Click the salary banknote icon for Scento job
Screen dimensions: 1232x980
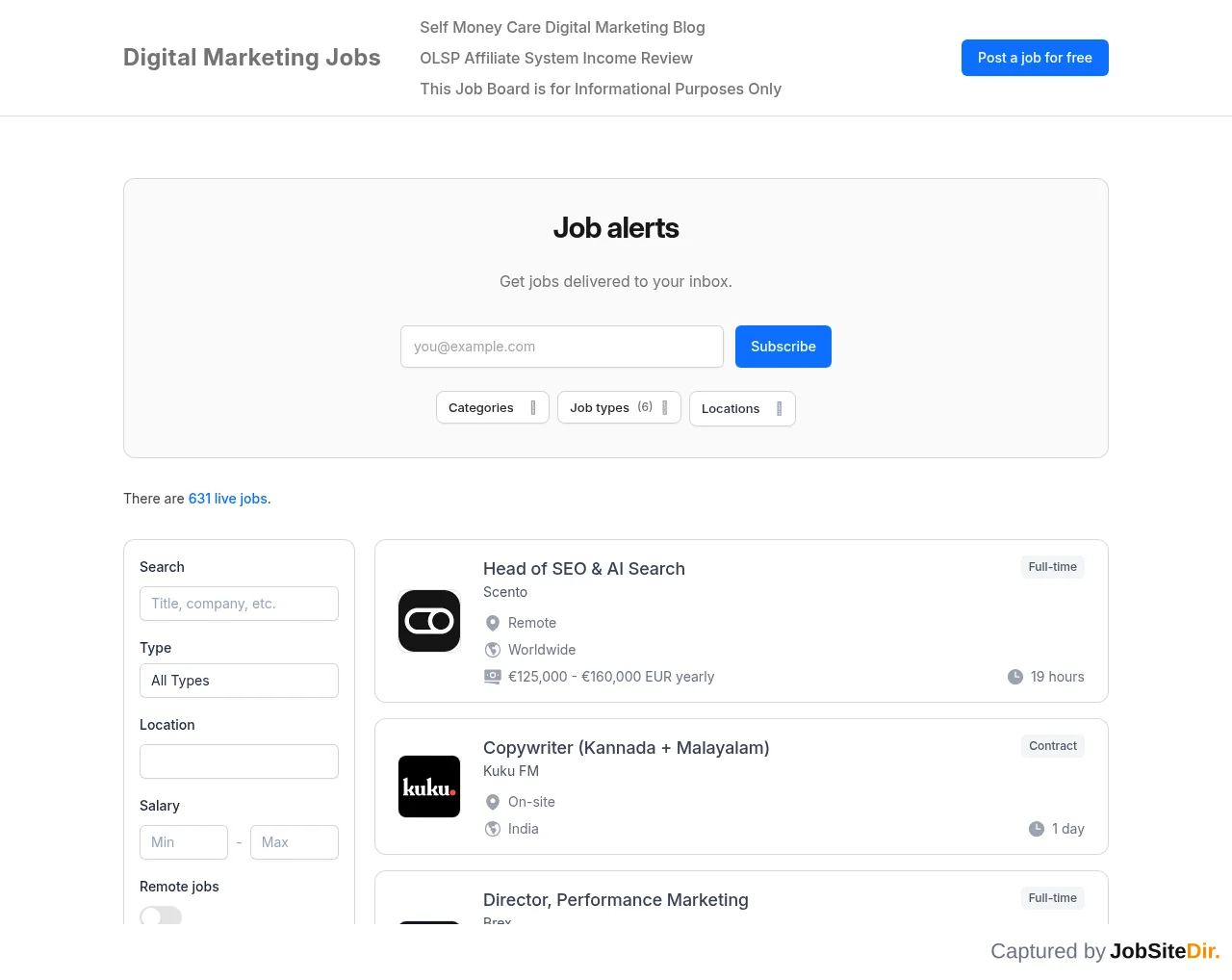(x=493, y=677)
